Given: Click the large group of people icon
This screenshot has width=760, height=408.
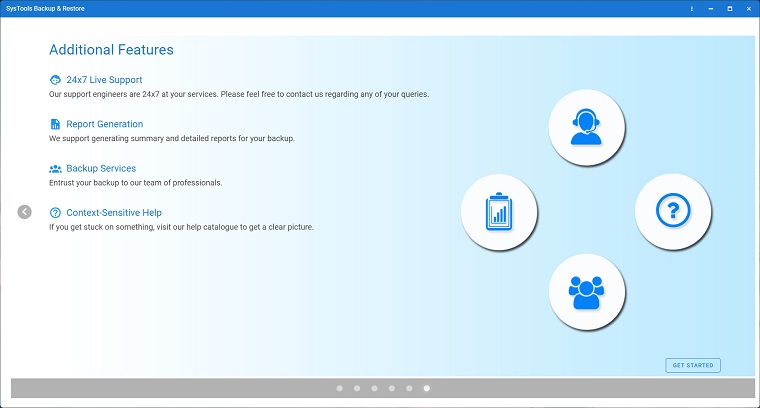Looking at the screenshot, I should [586, 292].
